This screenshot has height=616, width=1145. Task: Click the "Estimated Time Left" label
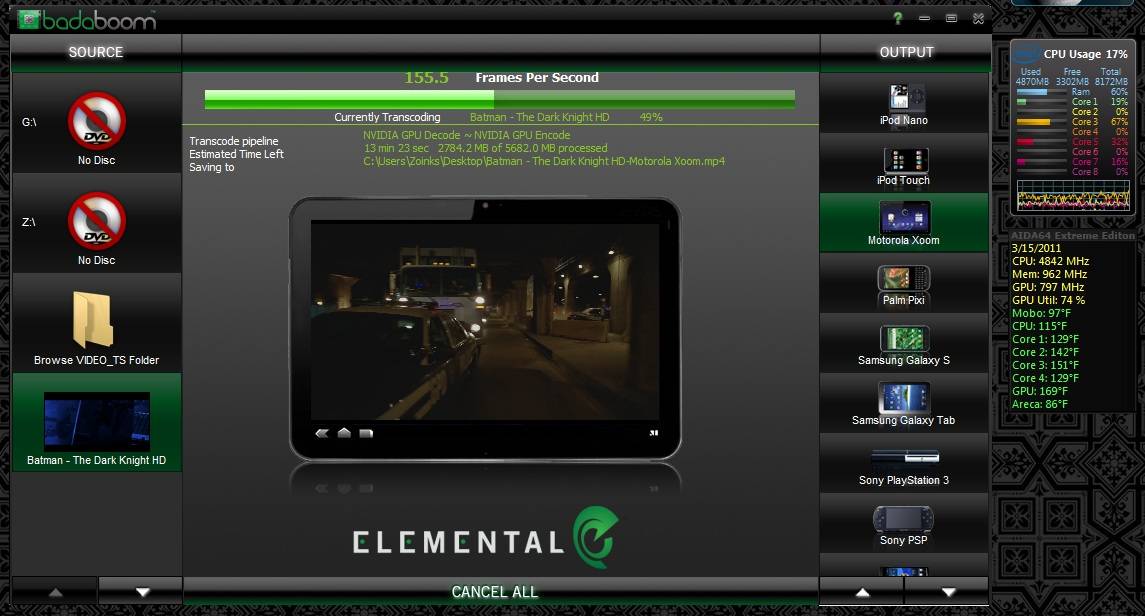click(x=237, y=154)
